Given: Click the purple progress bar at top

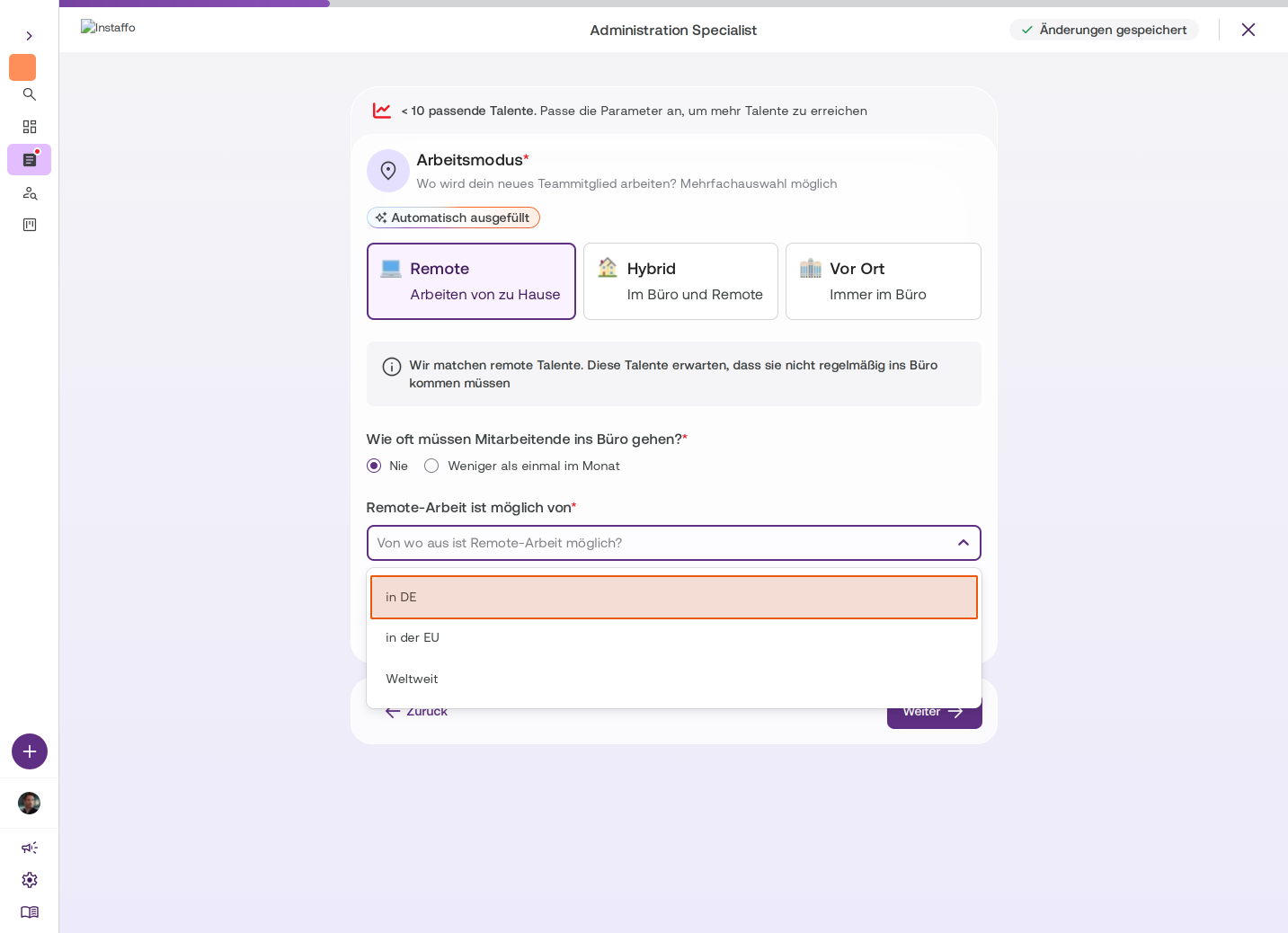Looking at the screenshot, I should (194, 4).
